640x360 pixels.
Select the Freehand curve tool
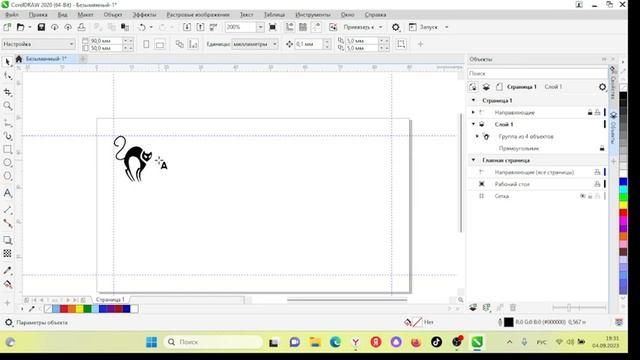[x=7, y=122]
